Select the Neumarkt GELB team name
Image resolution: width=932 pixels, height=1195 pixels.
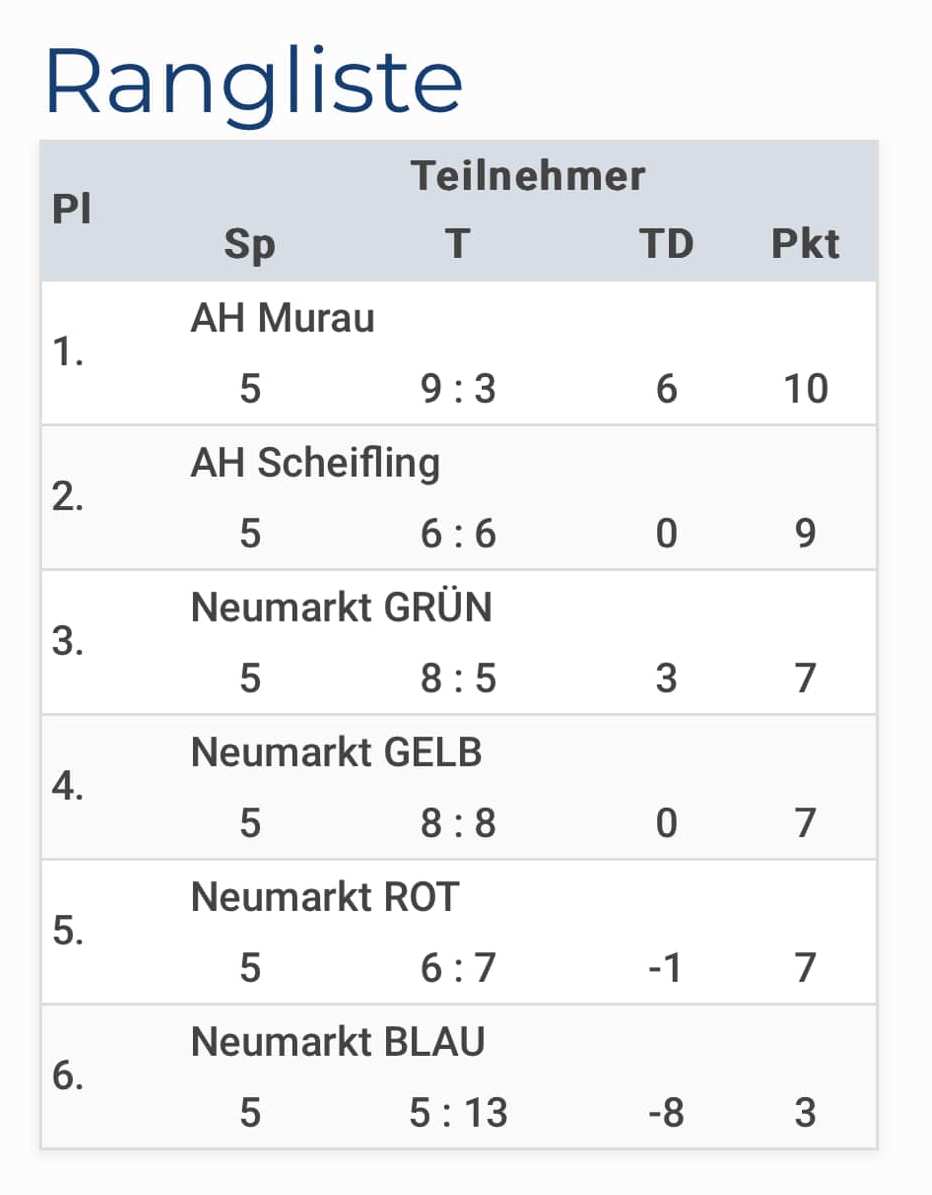click(336, 752)
